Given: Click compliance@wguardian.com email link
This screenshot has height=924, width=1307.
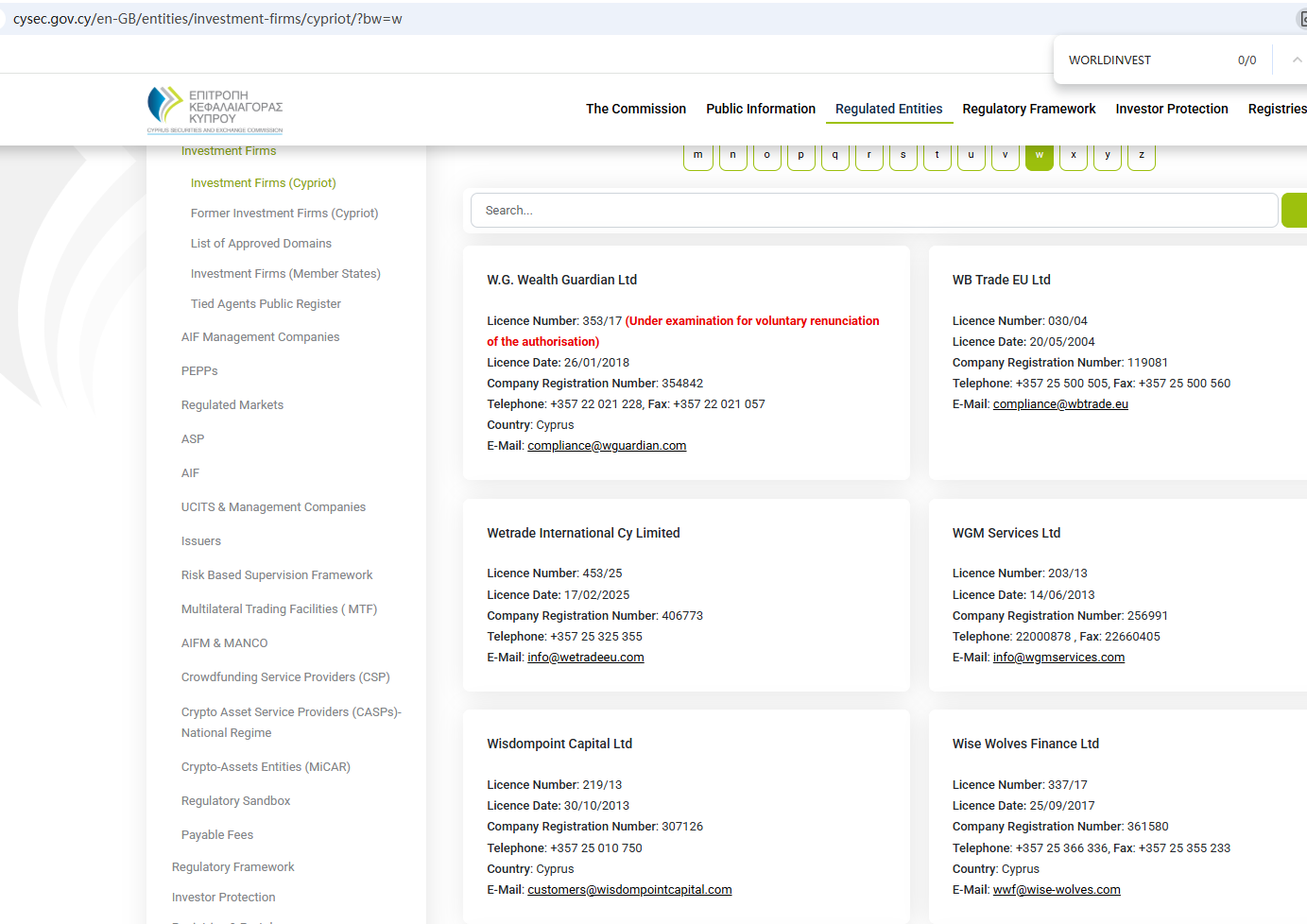Looking at the screenshot, I should tap(607, 446).
